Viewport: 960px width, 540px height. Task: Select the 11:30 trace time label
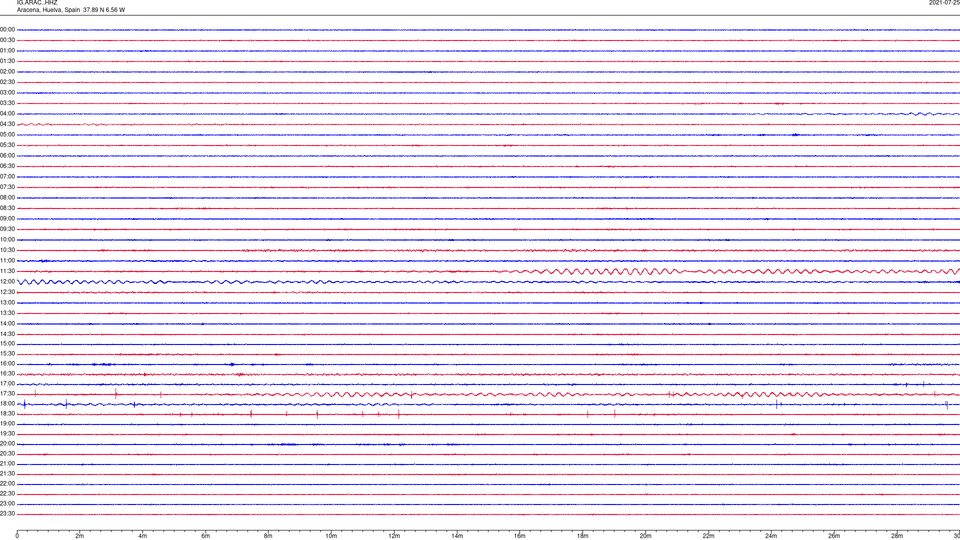[x=7, y=271]
